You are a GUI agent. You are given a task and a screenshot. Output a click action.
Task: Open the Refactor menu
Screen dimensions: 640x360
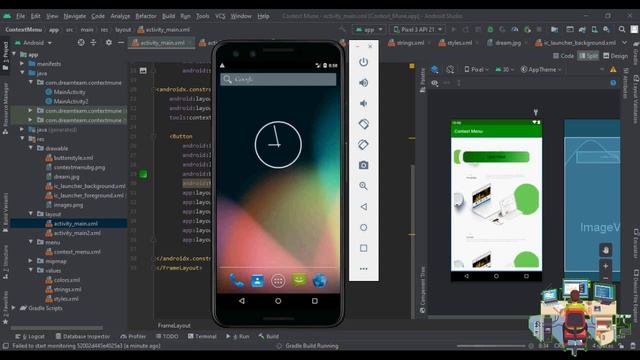(146, 16)
